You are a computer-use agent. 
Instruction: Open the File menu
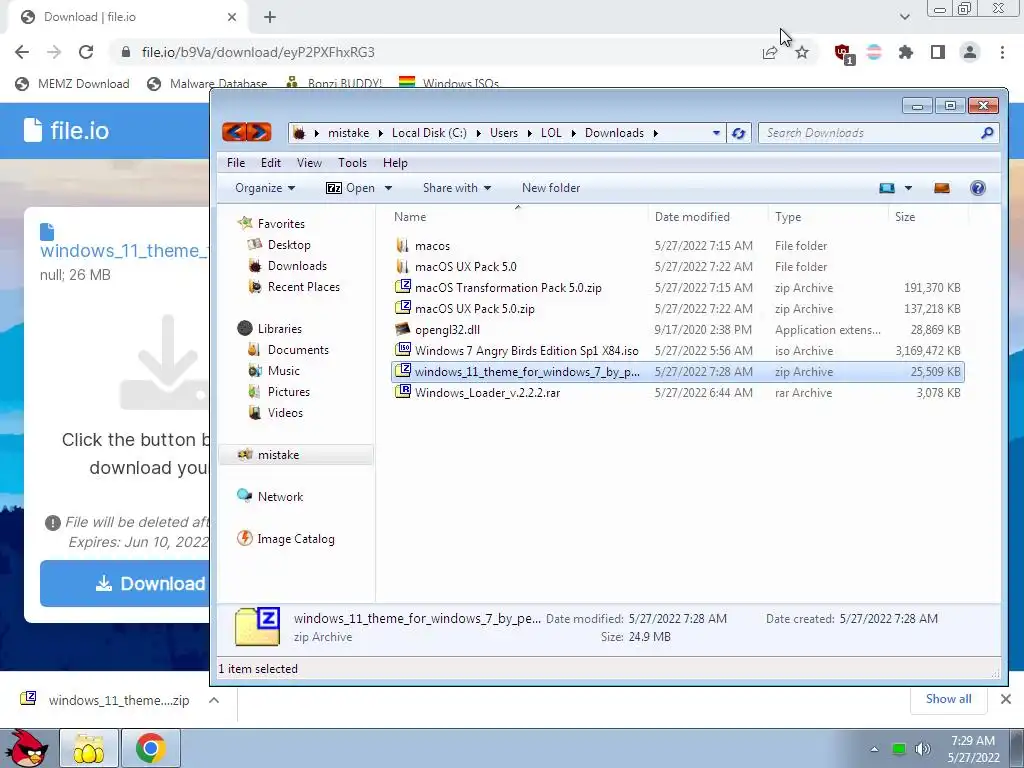coord(236,163)
